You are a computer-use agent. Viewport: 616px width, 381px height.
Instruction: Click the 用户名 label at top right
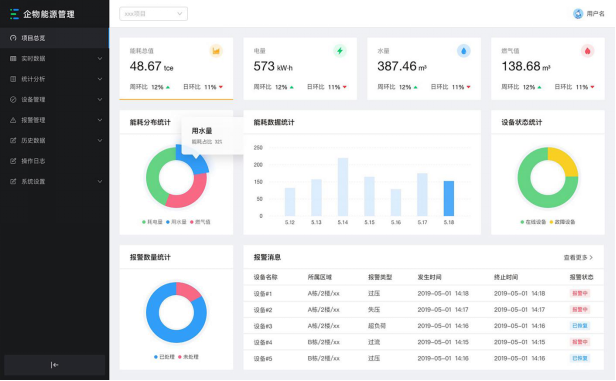595,14
